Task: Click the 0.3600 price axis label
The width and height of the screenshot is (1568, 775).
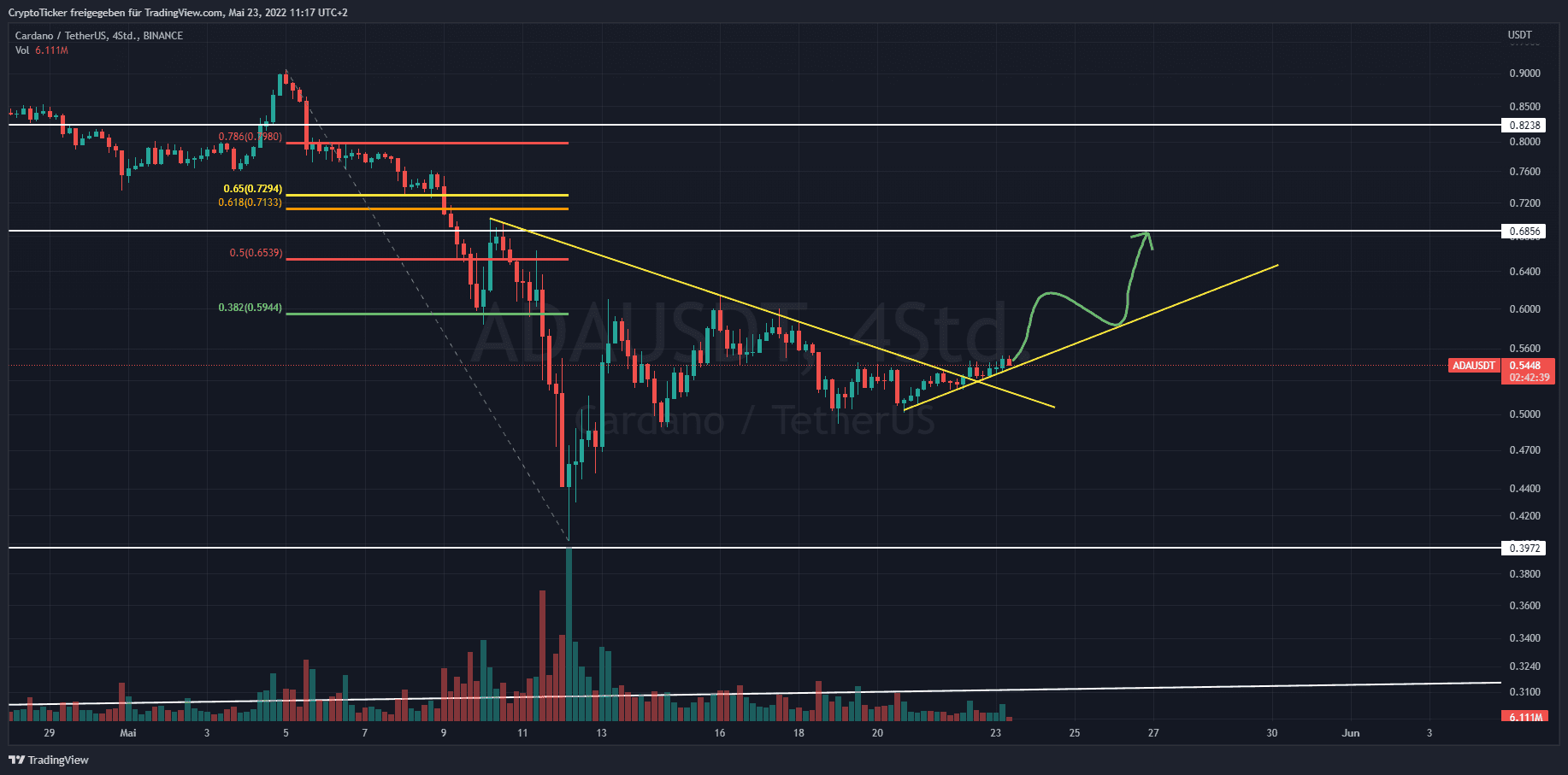Action: [x=1524, y=606]
